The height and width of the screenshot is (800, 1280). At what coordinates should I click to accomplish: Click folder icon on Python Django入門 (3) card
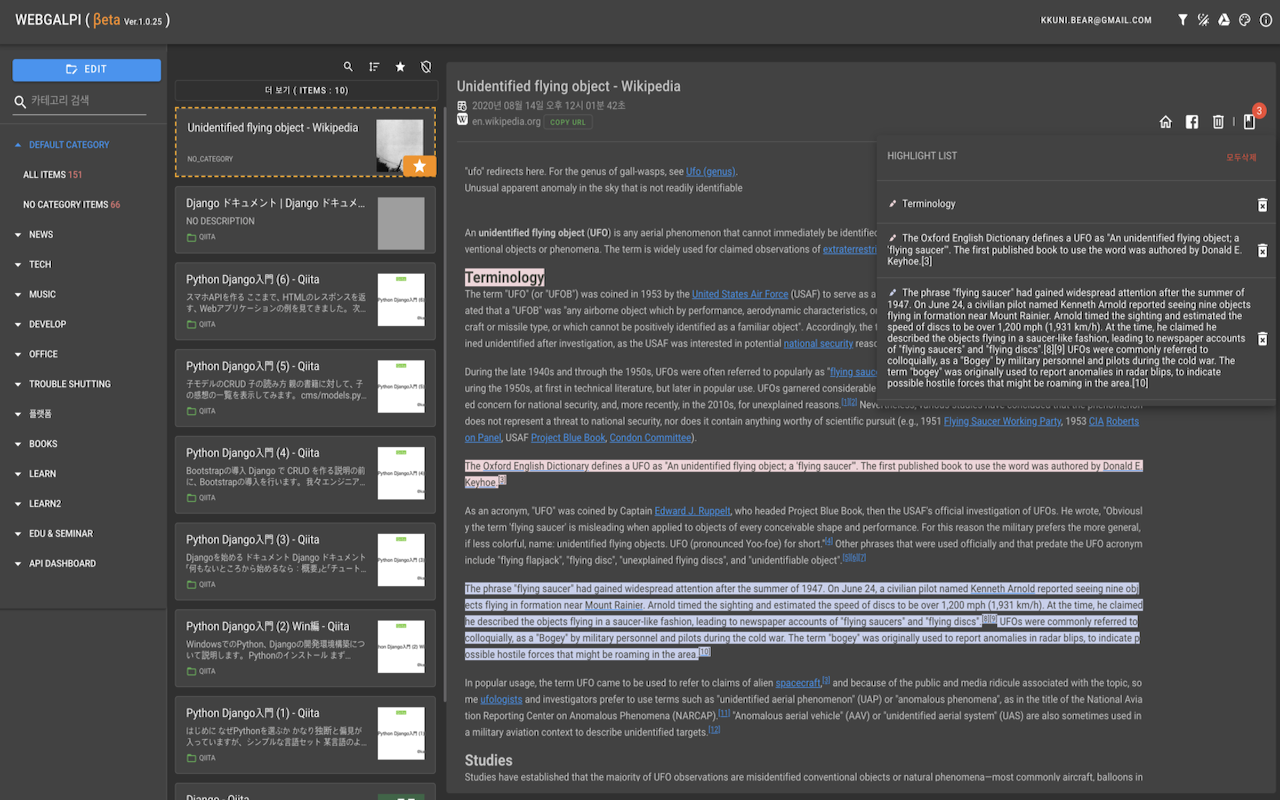coord(192,584)
